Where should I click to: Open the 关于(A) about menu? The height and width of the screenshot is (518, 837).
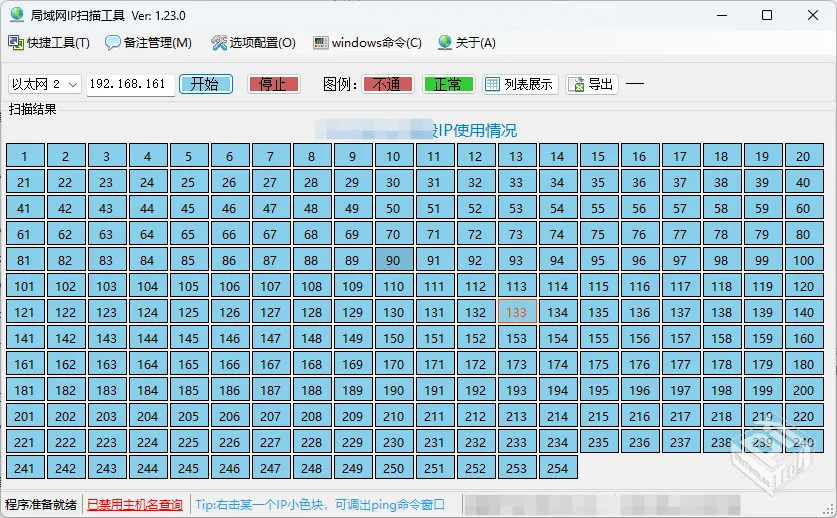click(466, 43)
